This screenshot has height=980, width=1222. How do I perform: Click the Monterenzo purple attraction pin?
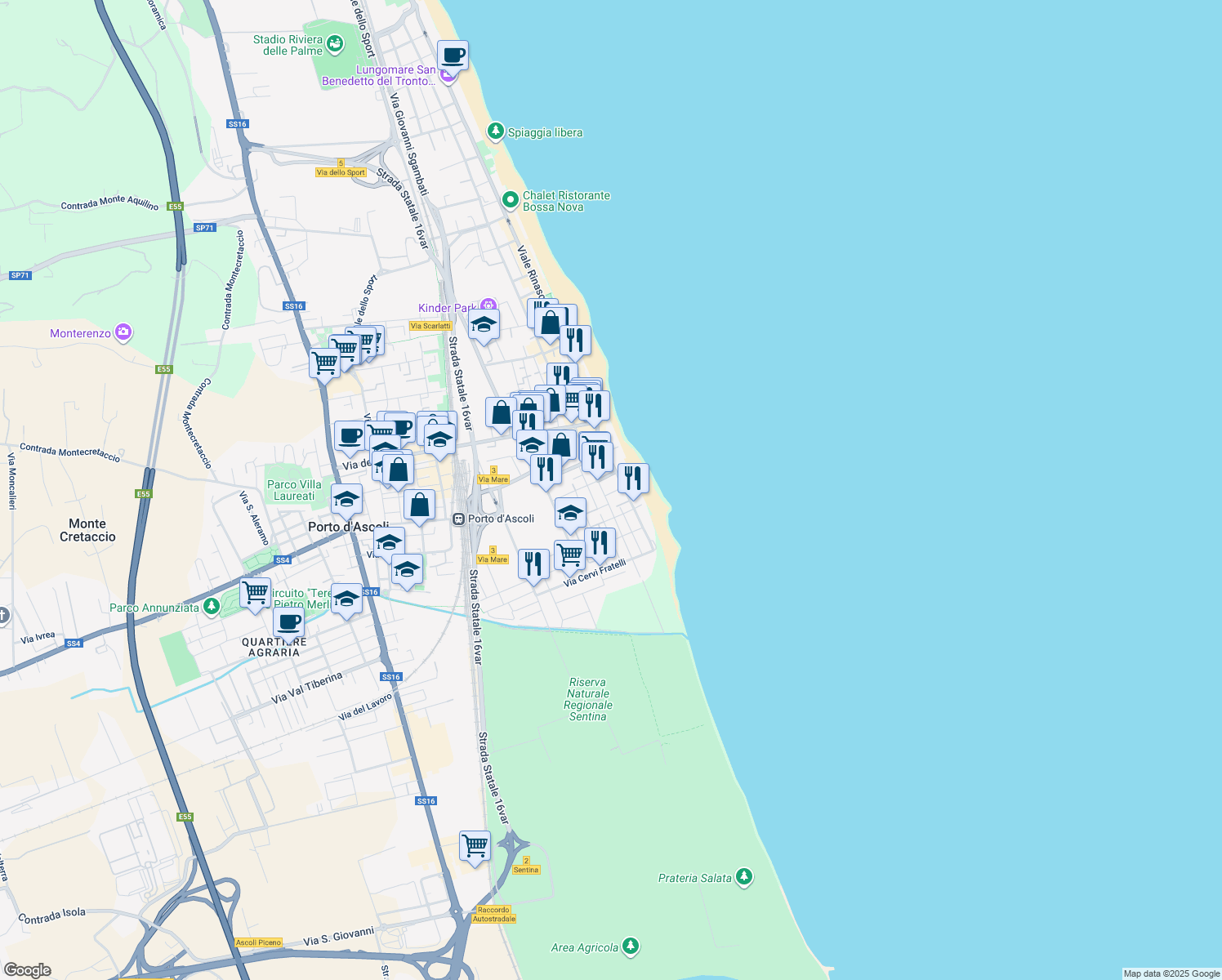point(123,332)
